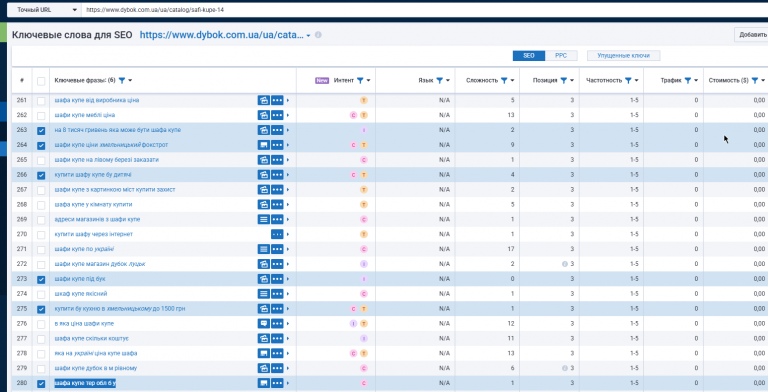This screenshot has width=768, height=392.
Task: Click the page URL title link dybok.com.ua
Action: [x=221, y=35]
